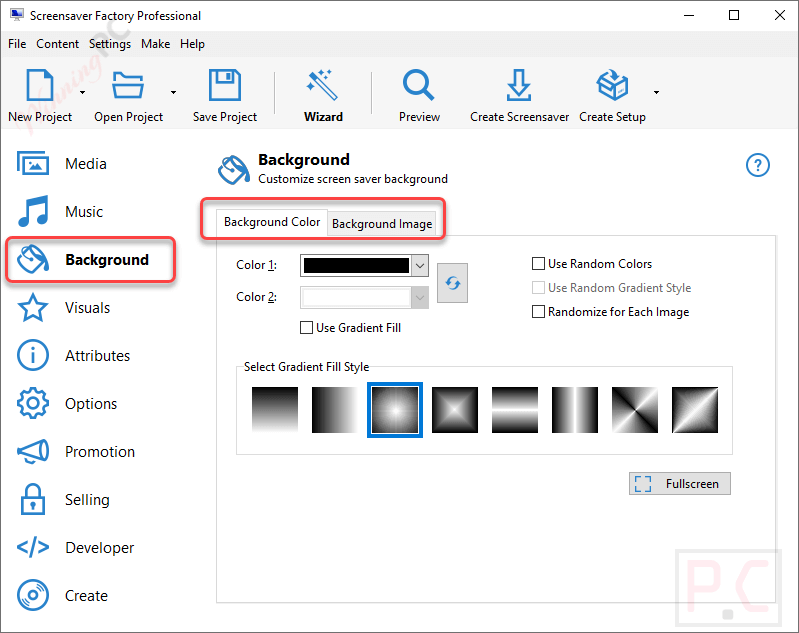
Task: Open the Developer code section
Action: point(75,547)
